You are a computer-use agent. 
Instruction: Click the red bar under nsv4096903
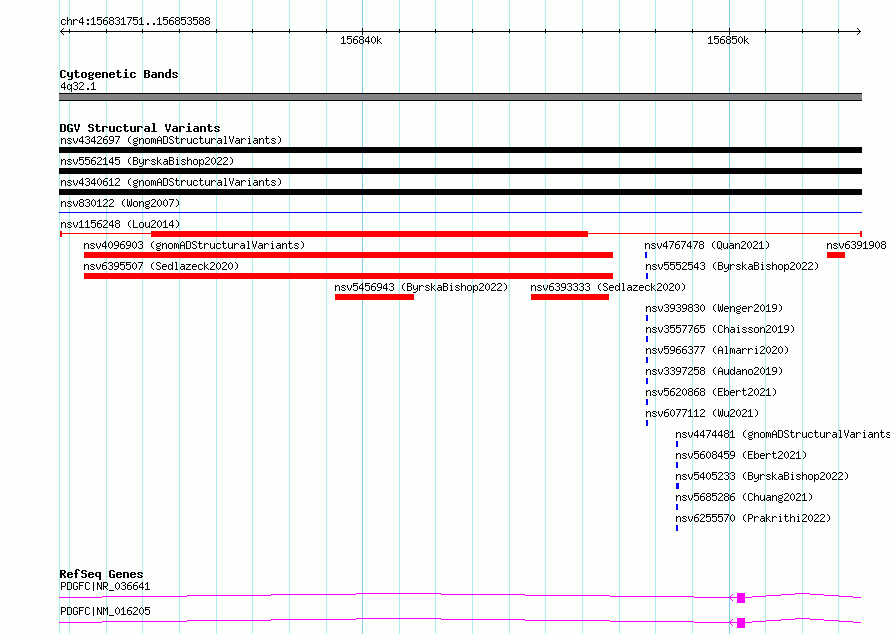(348, 255)
